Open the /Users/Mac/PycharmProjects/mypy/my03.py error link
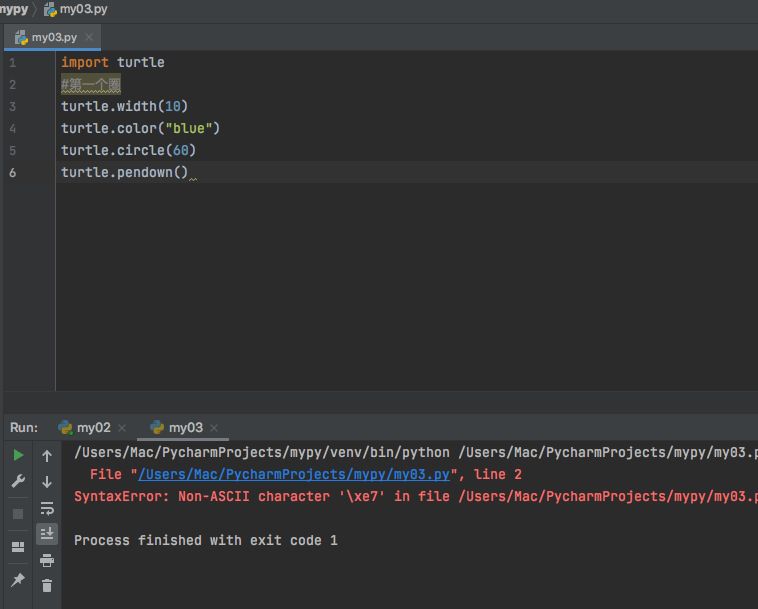Image resolution: width=758 pixels, height=609 pixels. pyautogui.click(x=294, y=474)
